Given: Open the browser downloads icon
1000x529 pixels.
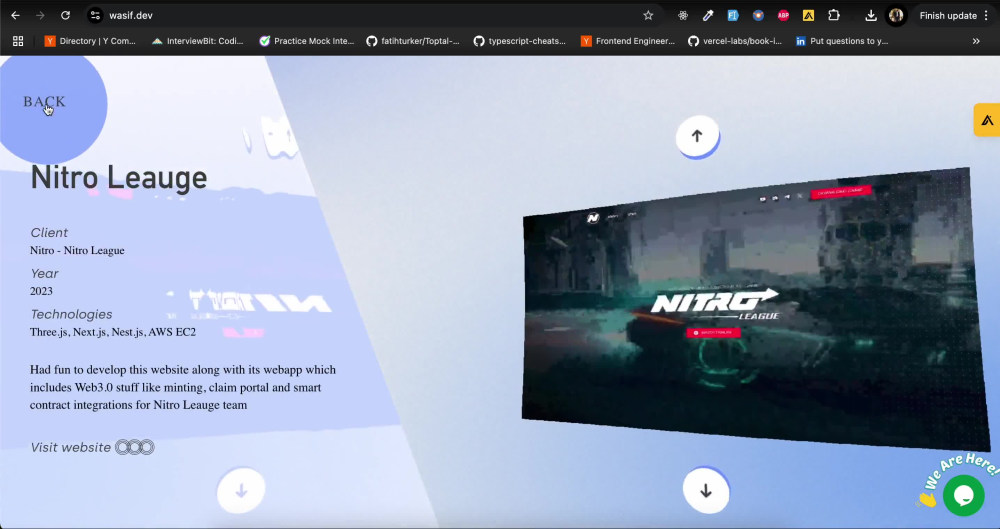Looking at the screenshot, I should [871, 15].
